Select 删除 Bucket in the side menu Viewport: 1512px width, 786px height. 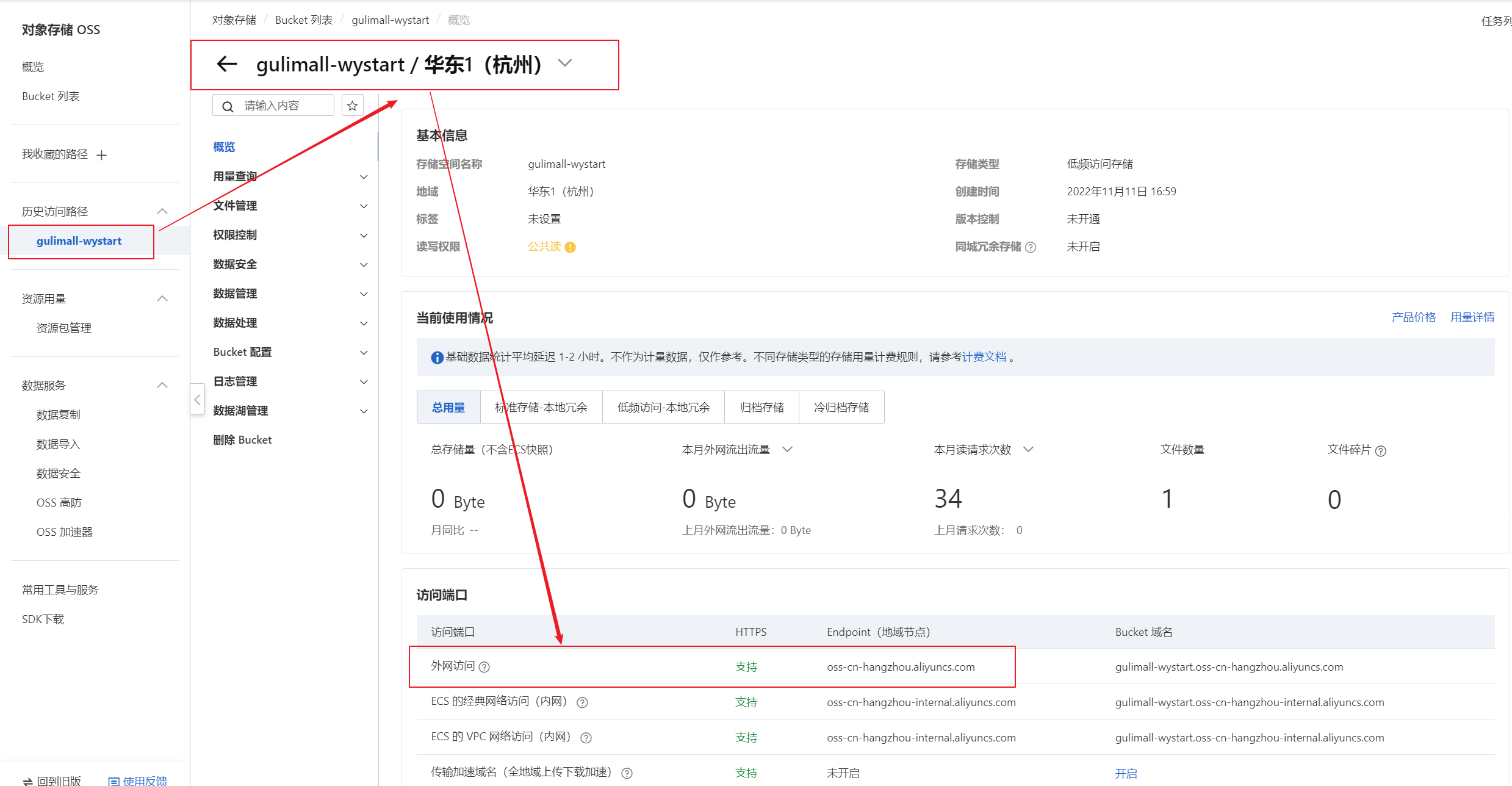(x=242, y=440)
